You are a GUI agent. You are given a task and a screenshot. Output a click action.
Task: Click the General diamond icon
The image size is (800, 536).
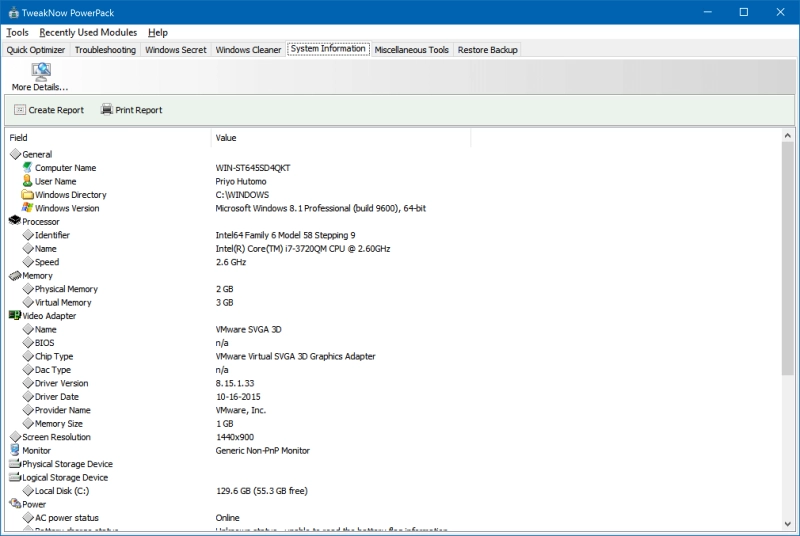coord(15,154)
